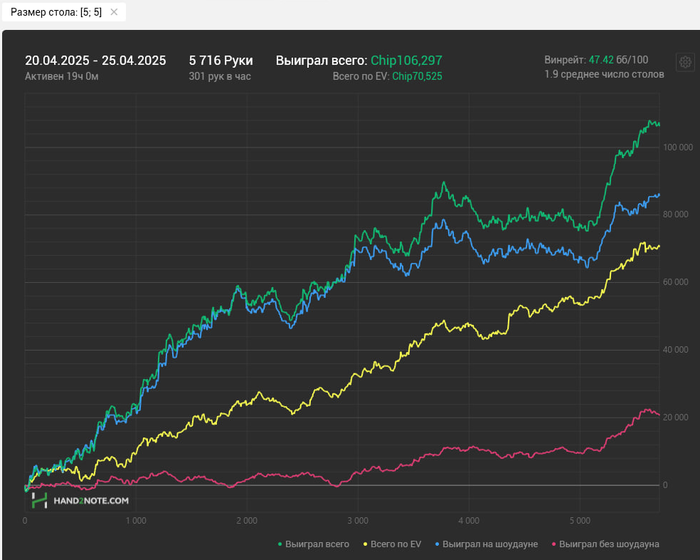Click '1.9 среднее число столов' text
Screen dimensions: 700x560
click(604, 75)
